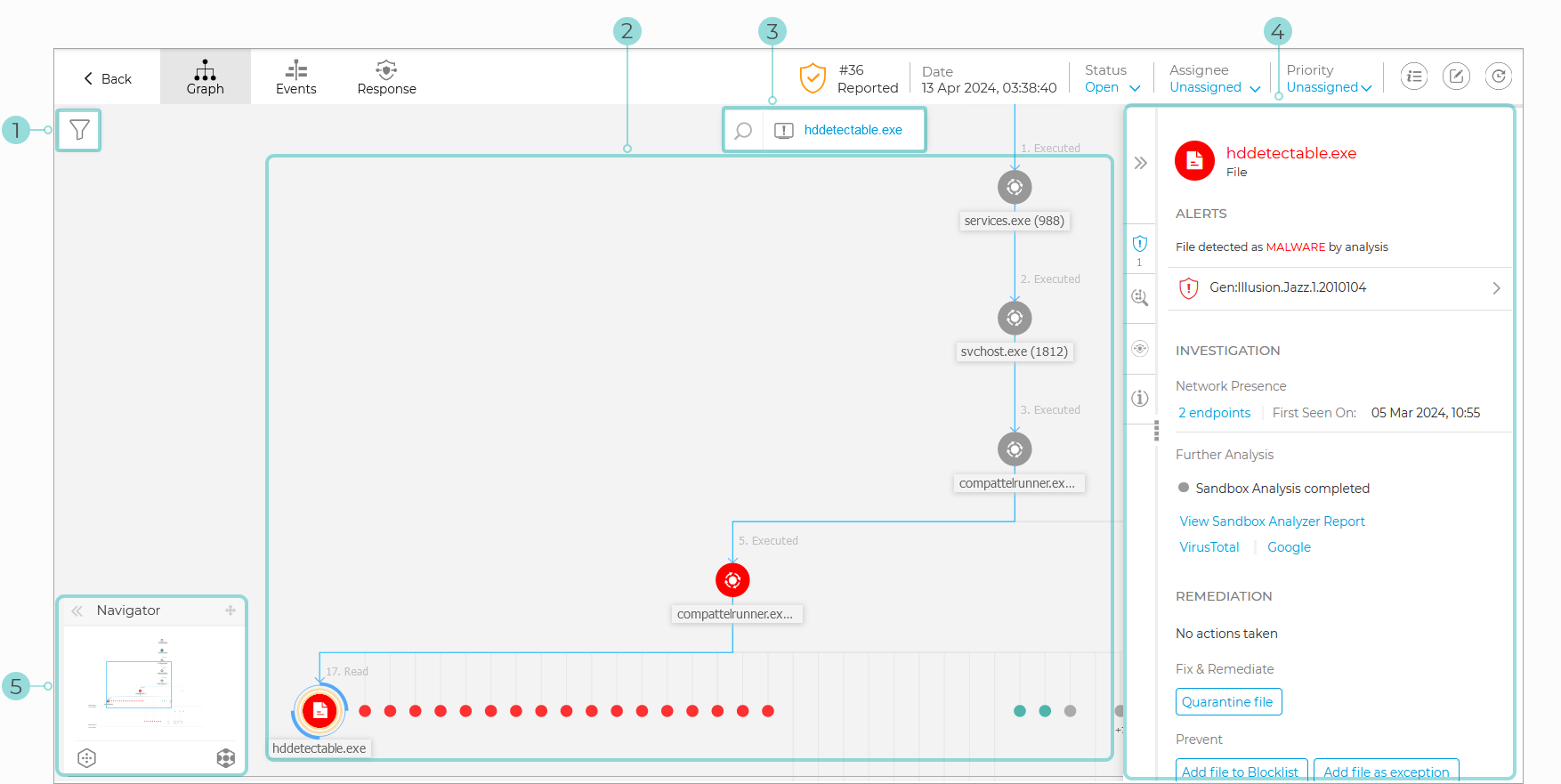The image size is (1561, 784).
Task: Select the red compattelrunner.exe process node
Action: (x=732, y=580)
